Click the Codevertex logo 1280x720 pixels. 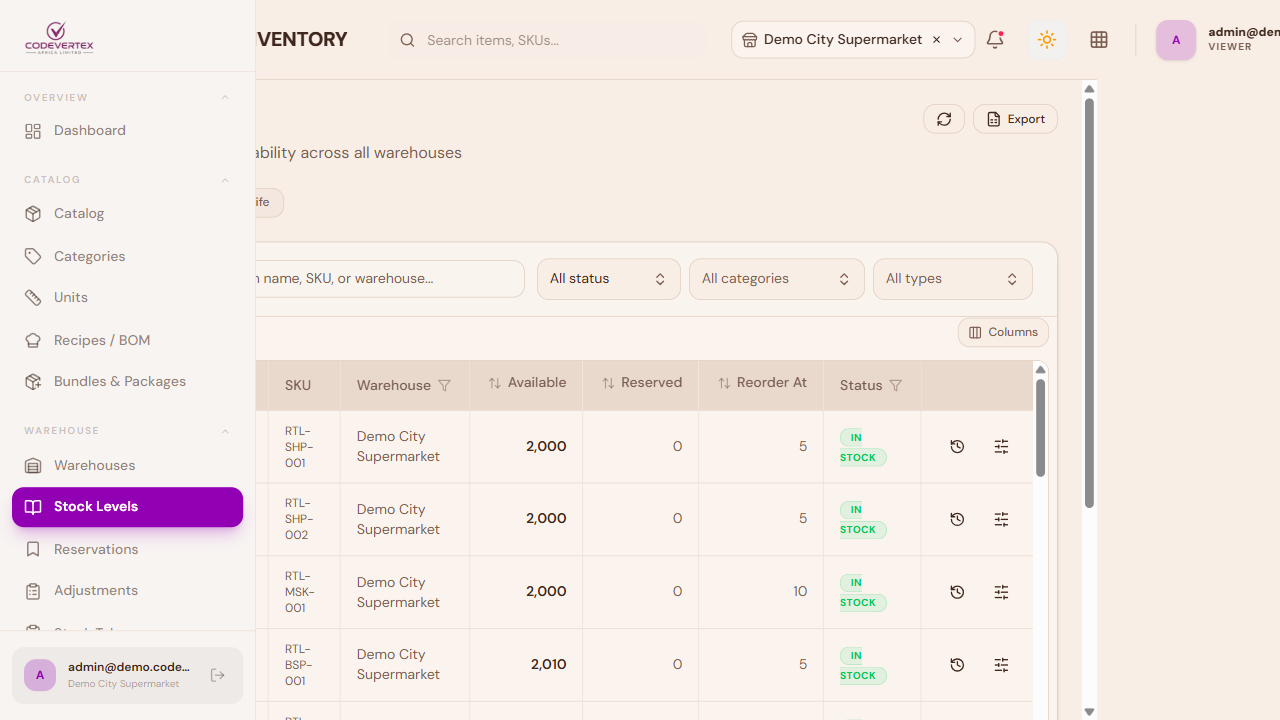59,38
